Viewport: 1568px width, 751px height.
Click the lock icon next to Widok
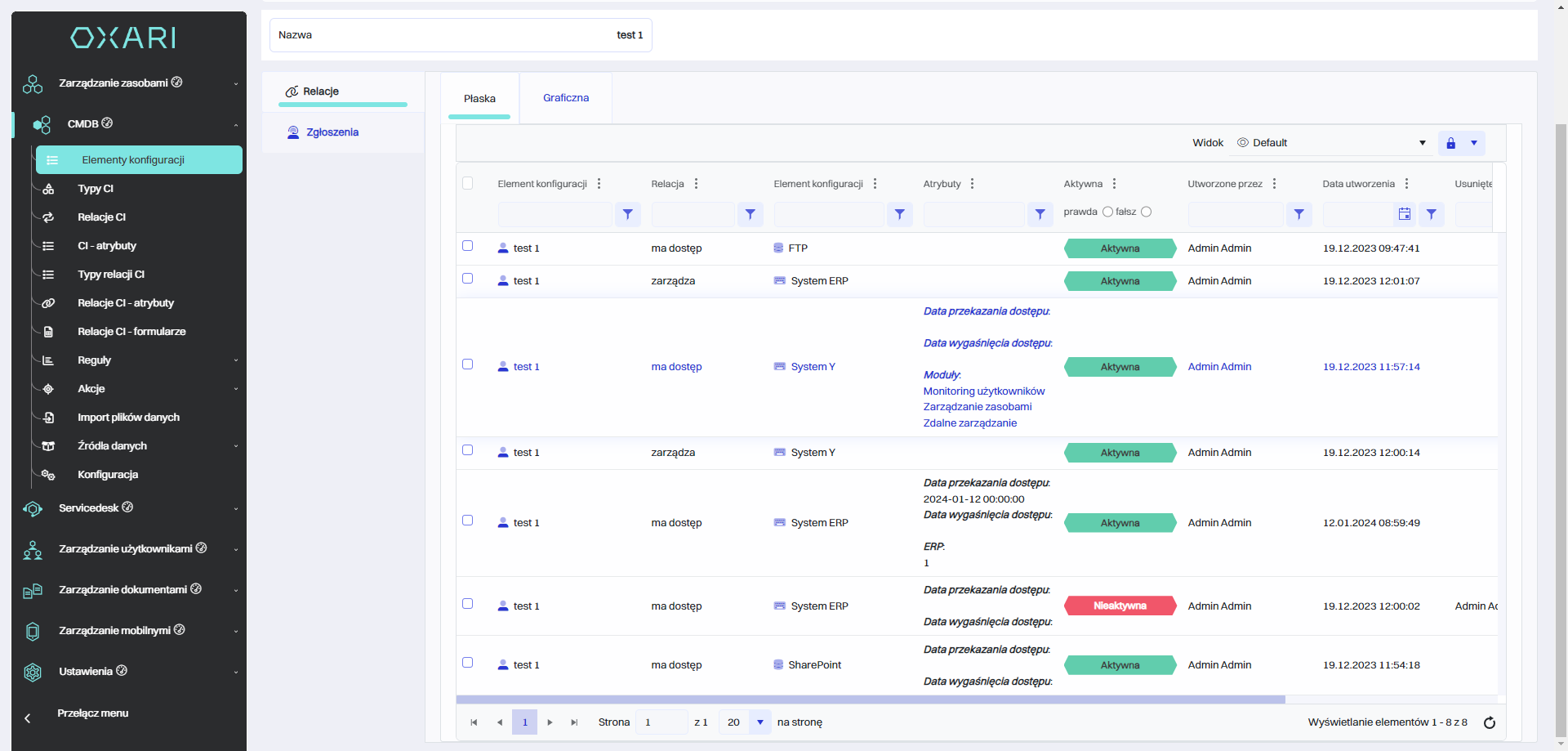click(1450, 143)
